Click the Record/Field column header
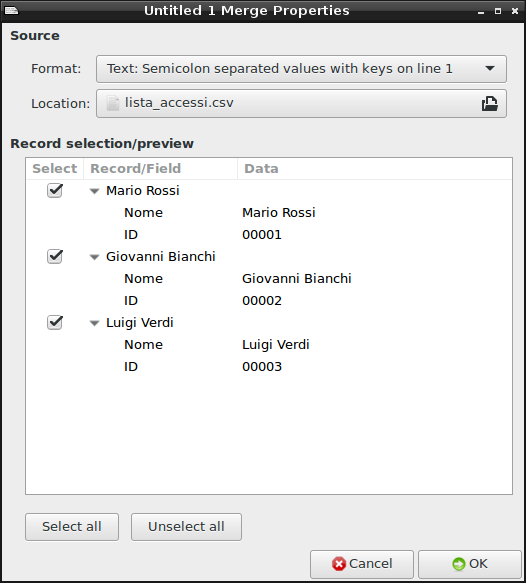 tap(161, 169)
